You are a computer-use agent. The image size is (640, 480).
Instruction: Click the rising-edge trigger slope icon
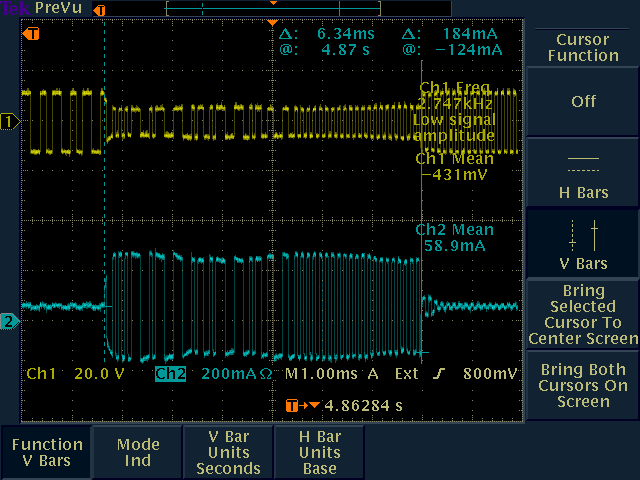pyautogui.click(x=439, y=374)
